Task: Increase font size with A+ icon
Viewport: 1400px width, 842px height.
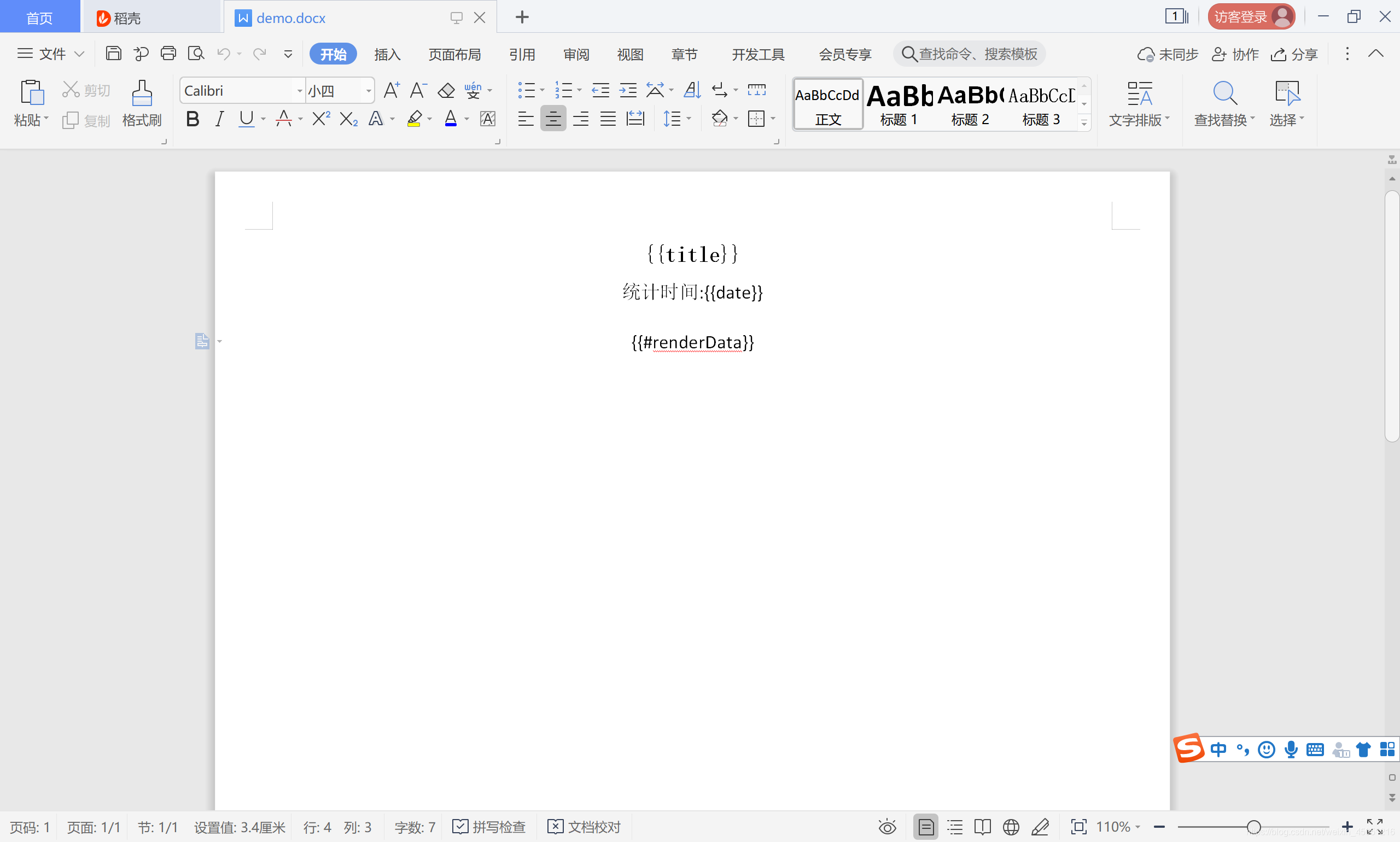Action: tap(392, 90)
